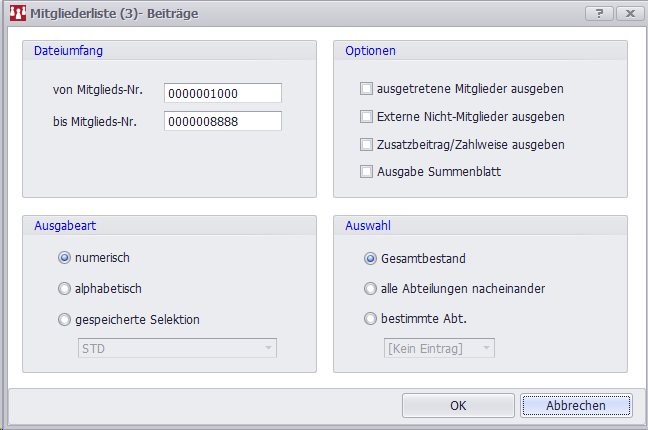This screenshot has height=430, width=648.
Task: Enable the 'Ausgabe Summenblatt' checkbox
Action: pyautogui.click(x=367, y=172)
